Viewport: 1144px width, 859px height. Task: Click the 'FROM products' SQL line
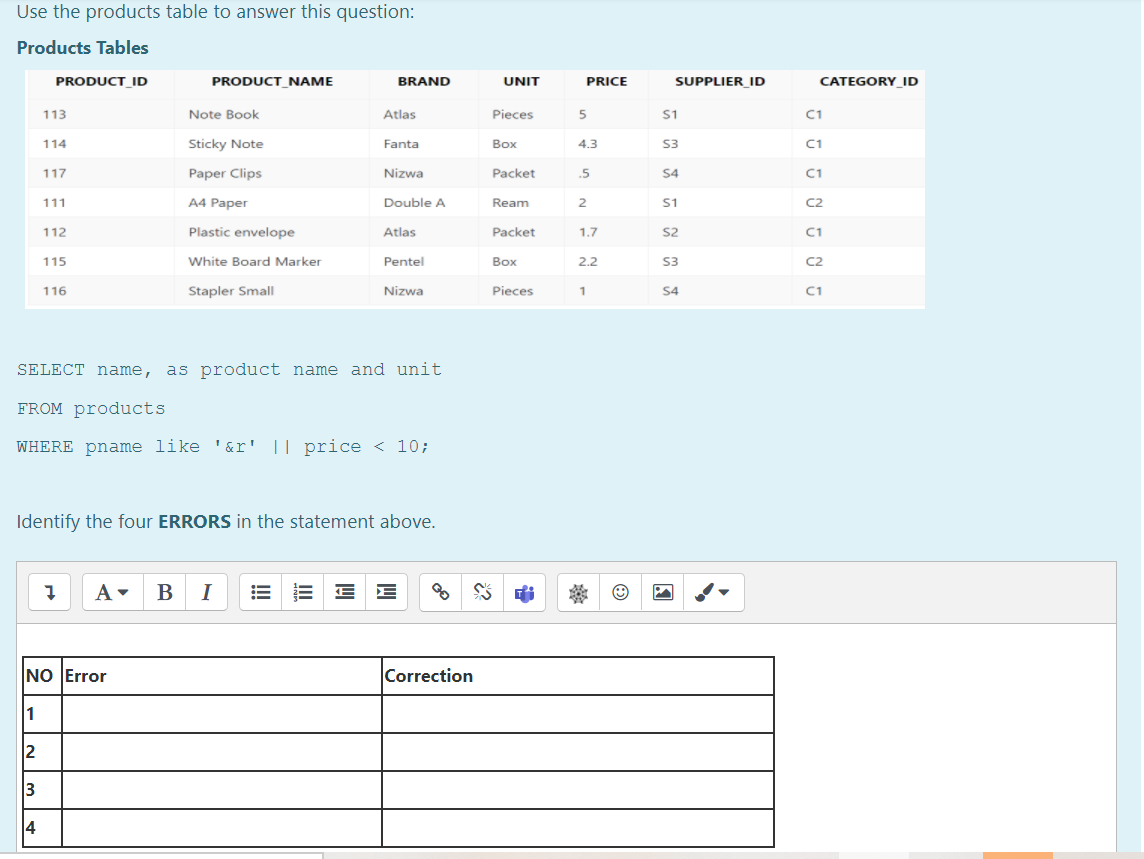click(91, 409)
